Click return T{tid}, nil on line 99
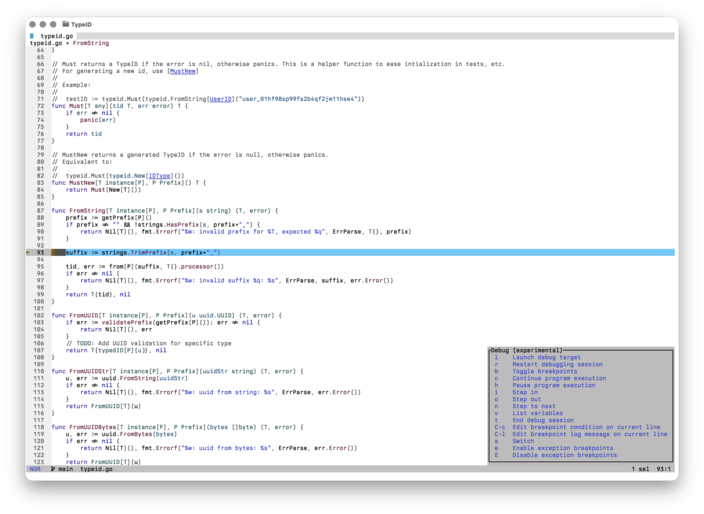 tap(98, 294)
